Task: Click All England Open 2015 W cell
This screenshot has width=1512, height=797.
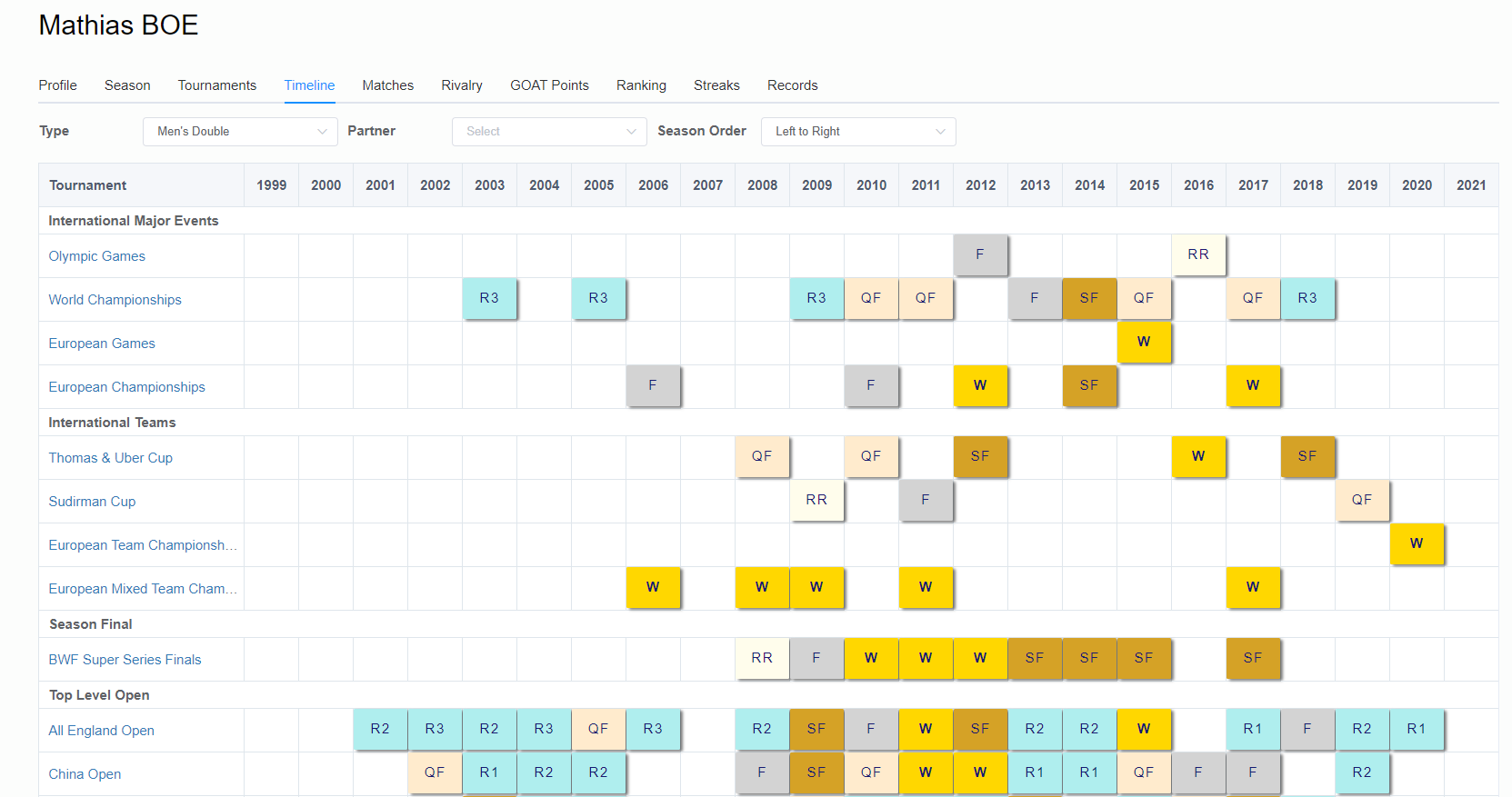Action: pyautogui.click(x=1144, y=729)
